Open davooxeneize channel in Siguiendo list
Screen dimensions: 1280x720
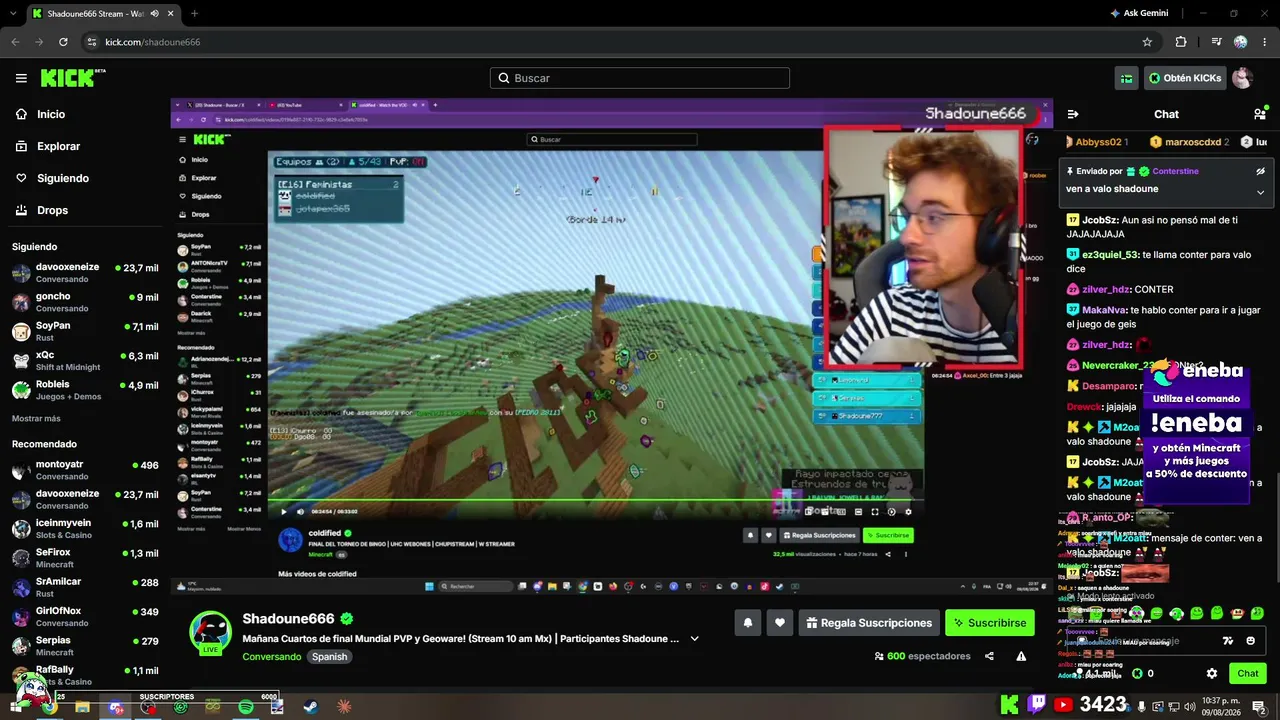tap(84, 273)
